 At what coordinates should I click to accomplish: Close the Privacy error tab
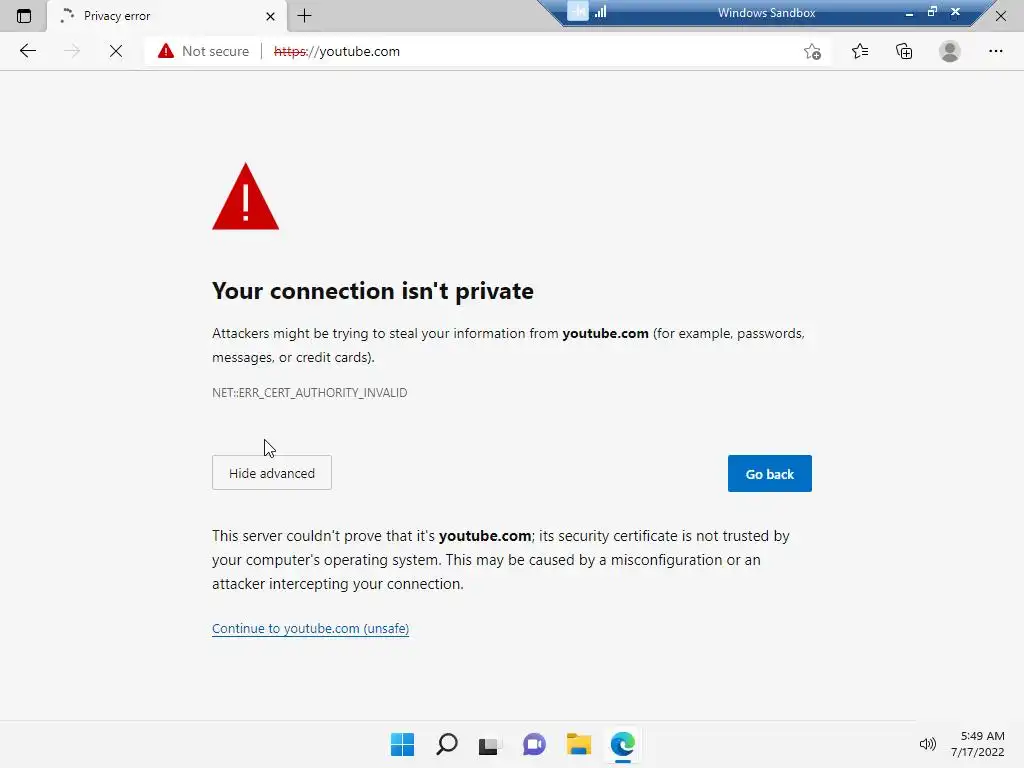(270, 16)
